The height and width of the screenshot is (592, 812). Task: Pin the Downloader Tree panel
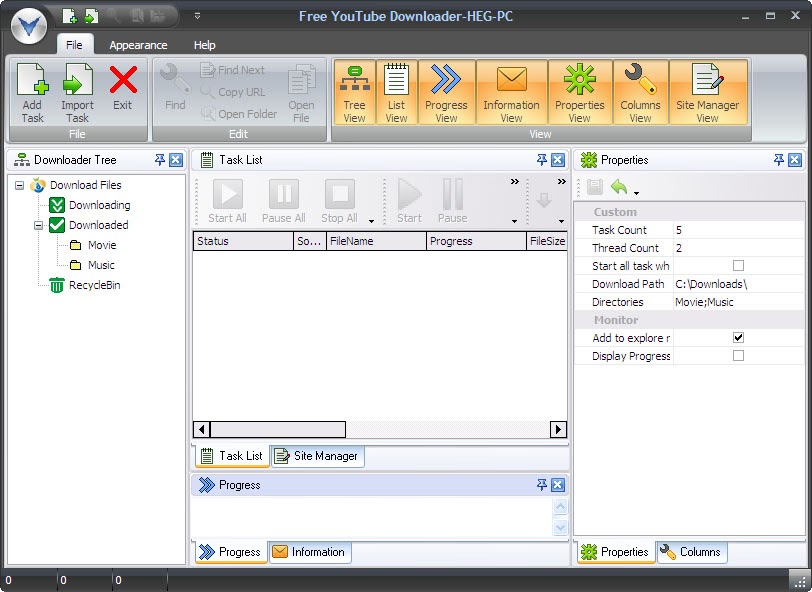[160, 160]
